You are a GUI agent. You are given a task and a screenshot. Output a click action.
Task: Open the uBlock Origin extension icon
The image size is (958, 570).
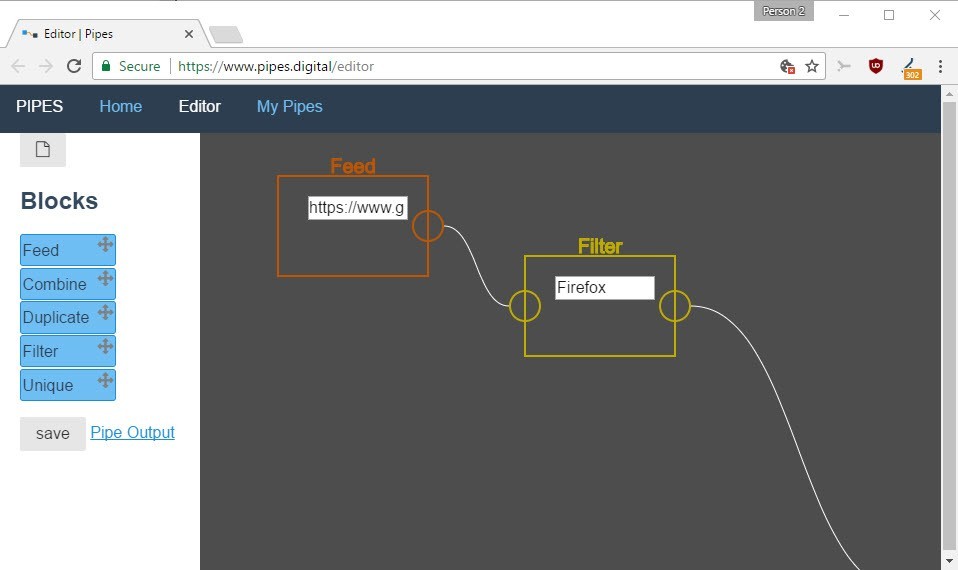pyautogui.click(x=876, y=66)
